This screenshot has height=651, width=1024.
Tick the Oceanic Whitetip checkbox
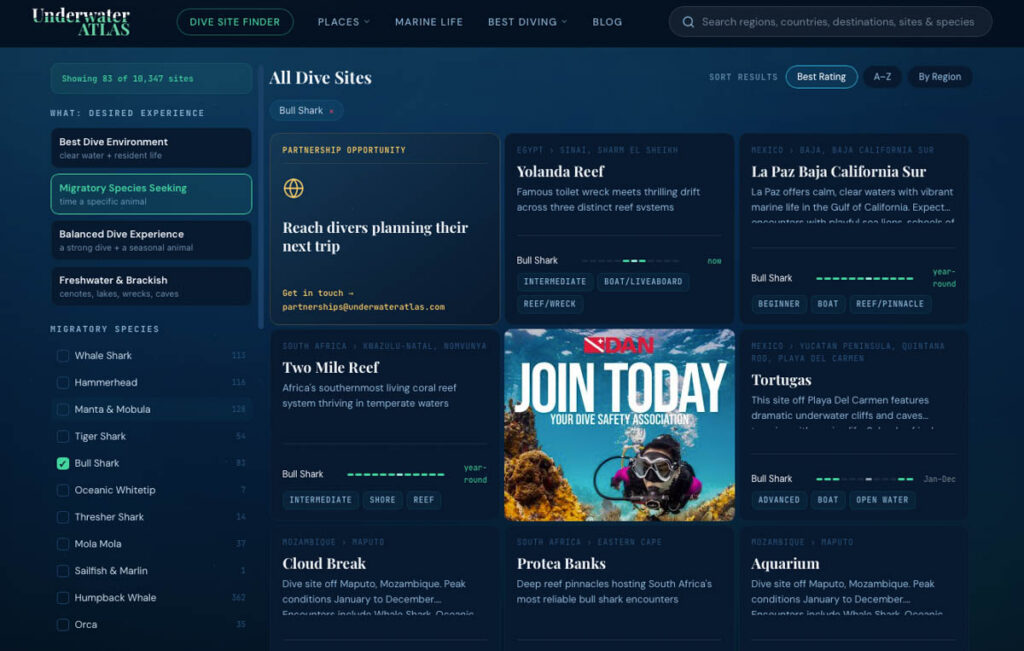pos(63,490)
